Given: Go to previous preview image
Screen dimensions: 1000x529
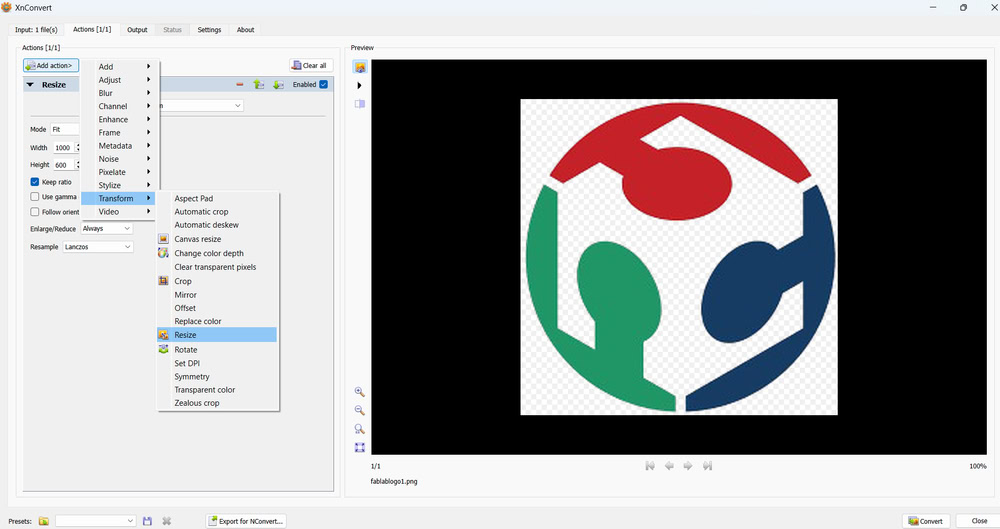Looking at the screenshot, I should [669, 466].
